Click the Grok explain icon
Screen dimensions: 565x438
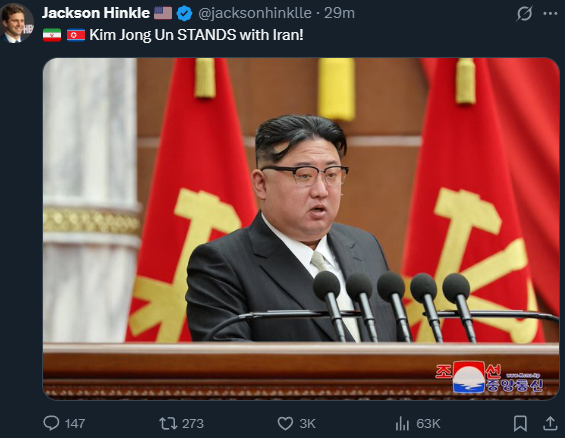[x=524, y=14]
